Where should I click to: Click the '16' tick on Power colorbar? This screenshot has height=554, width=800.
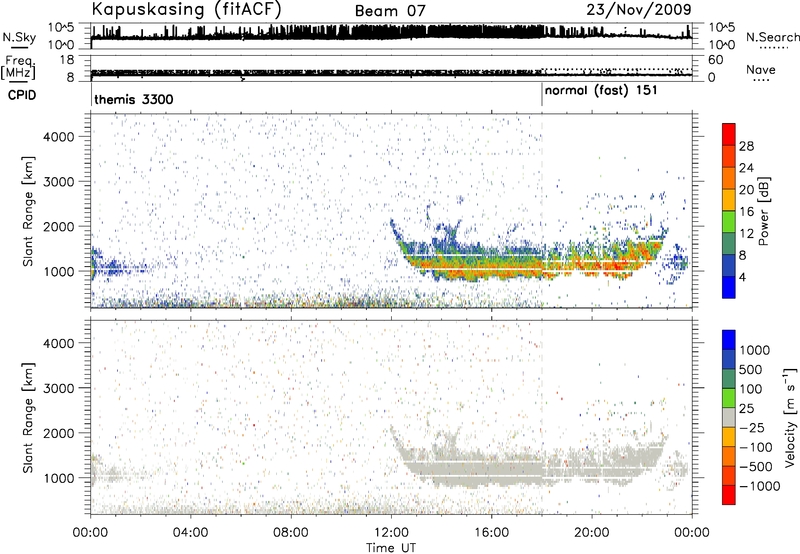click(x=746, y=212)
